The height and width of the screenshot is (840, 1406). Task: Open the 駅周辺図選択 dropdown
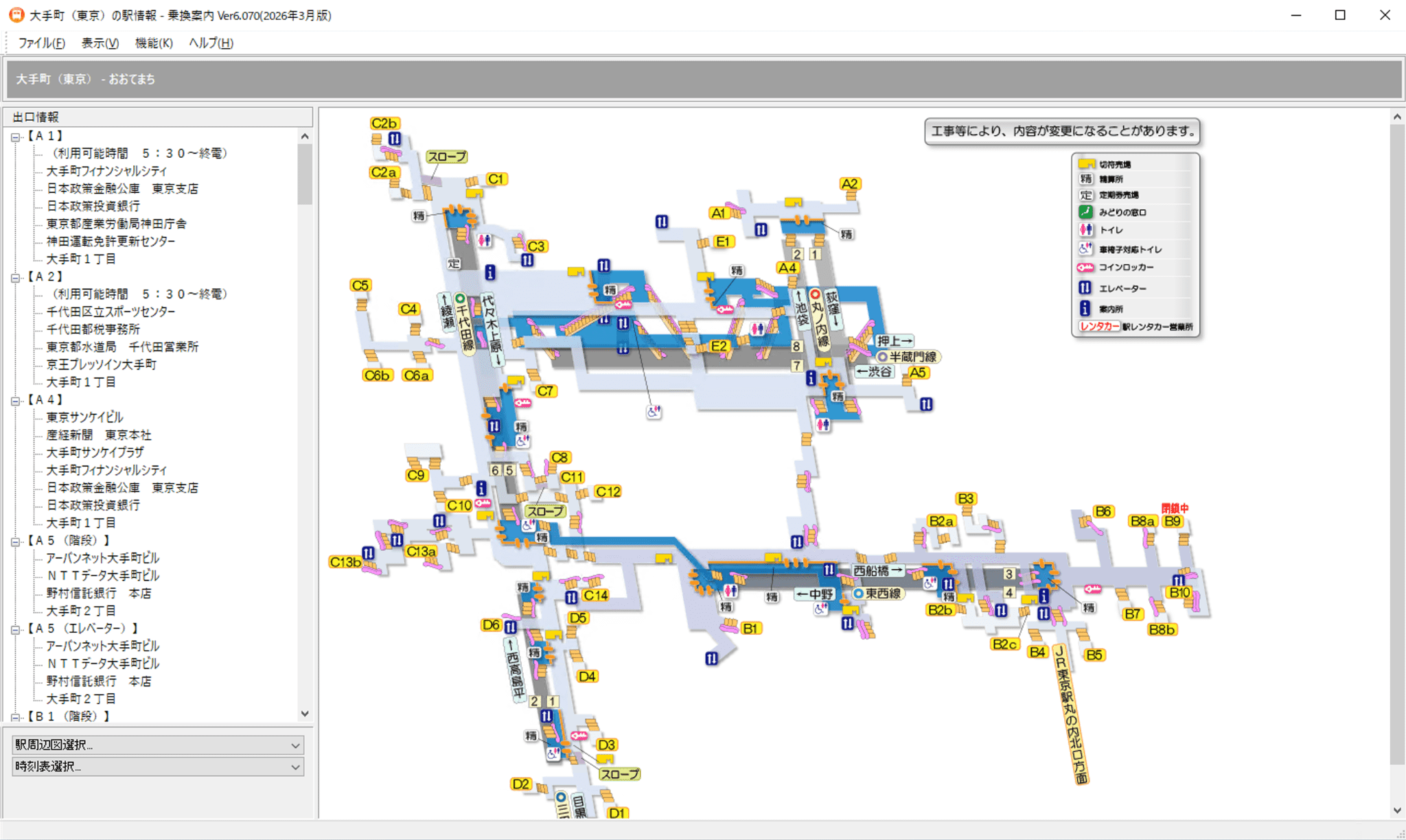click(157, 745)
